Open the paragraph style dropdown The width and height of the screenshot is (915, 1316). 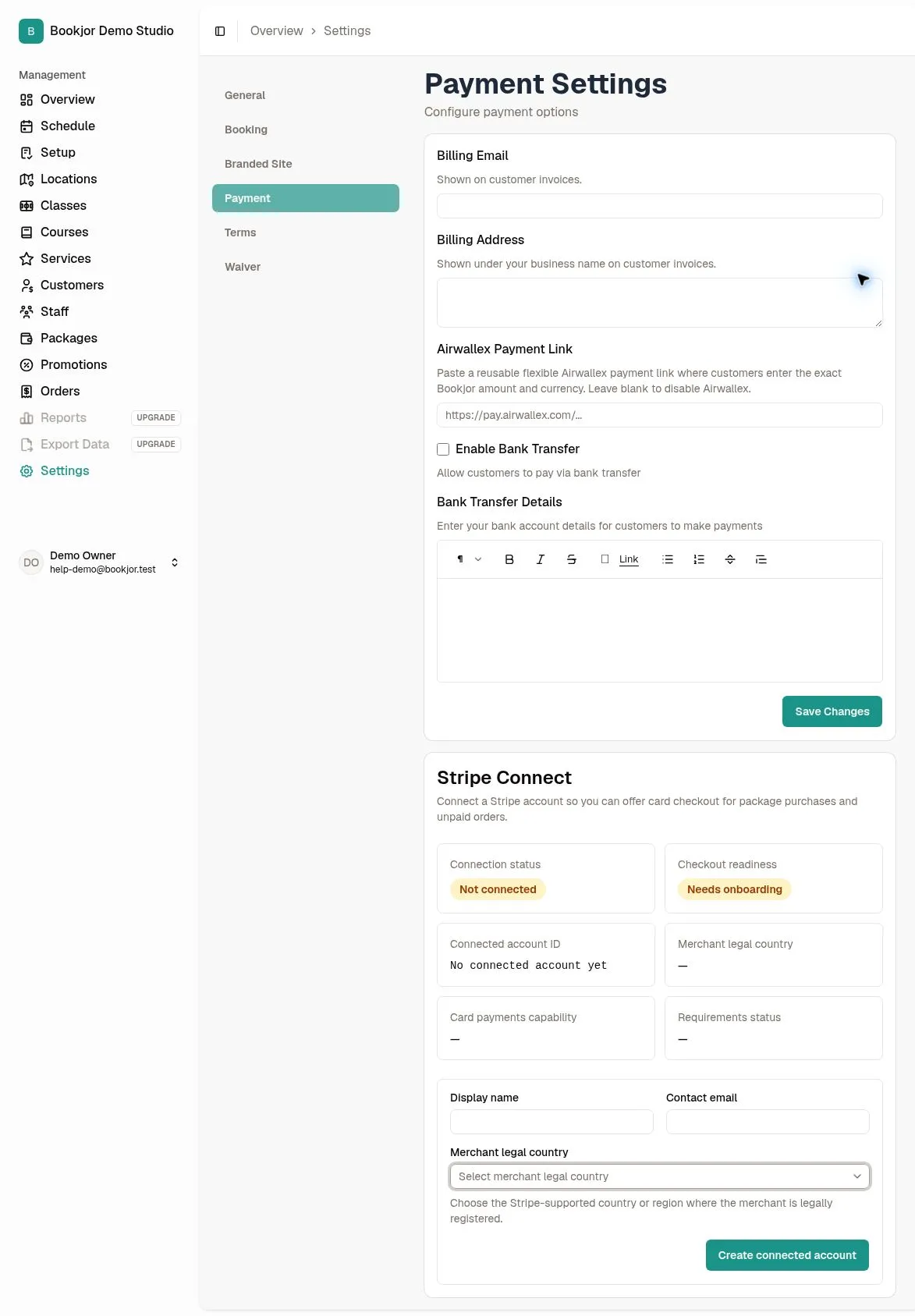coord(469,559)
